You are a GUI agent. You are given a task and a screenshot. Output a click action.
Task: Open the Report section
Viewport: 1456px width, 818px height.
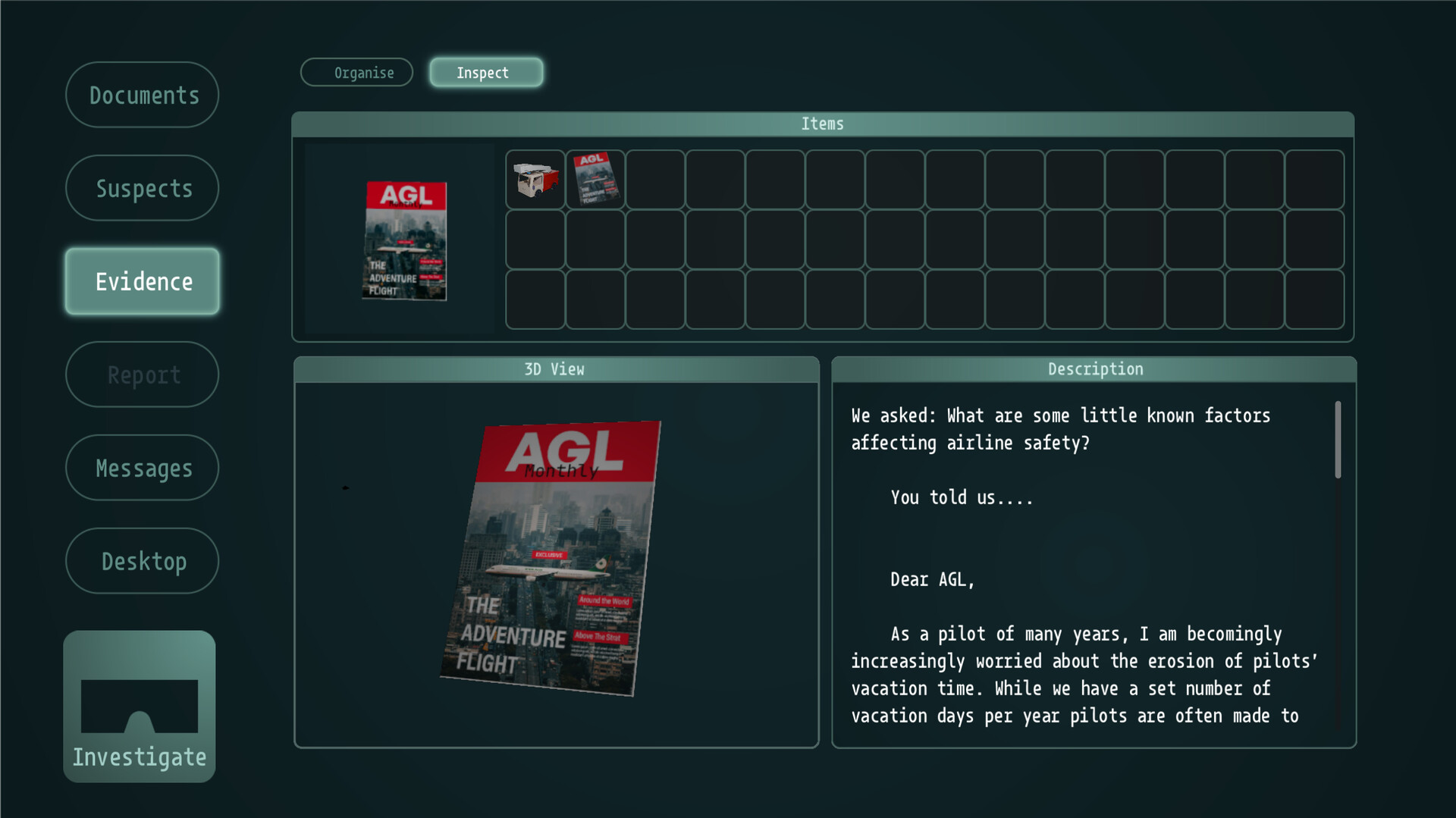(x=143, y=375)
